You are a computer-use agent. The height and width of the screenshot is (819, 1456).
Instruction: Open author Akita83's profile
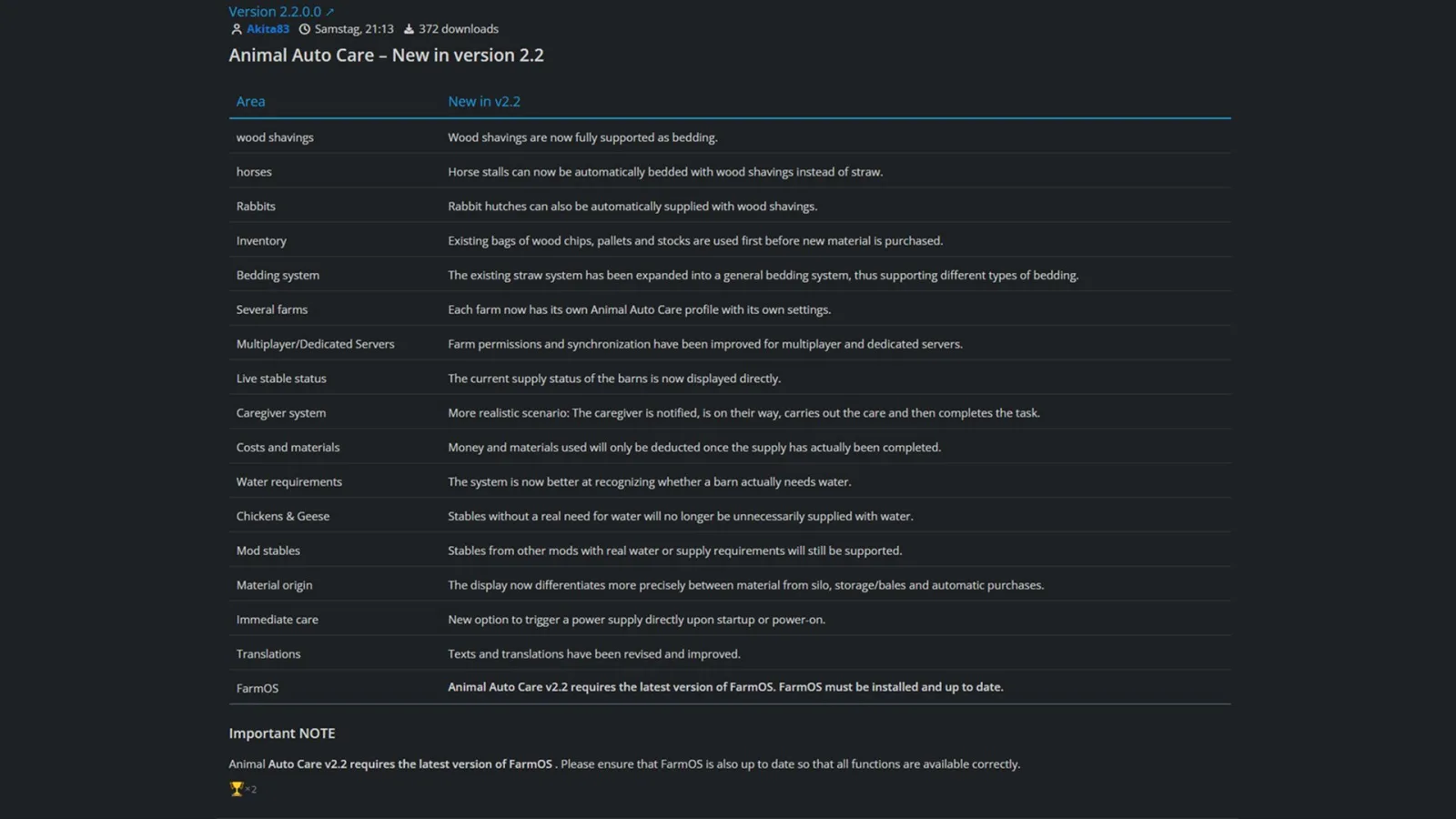[x=268, y=29]
